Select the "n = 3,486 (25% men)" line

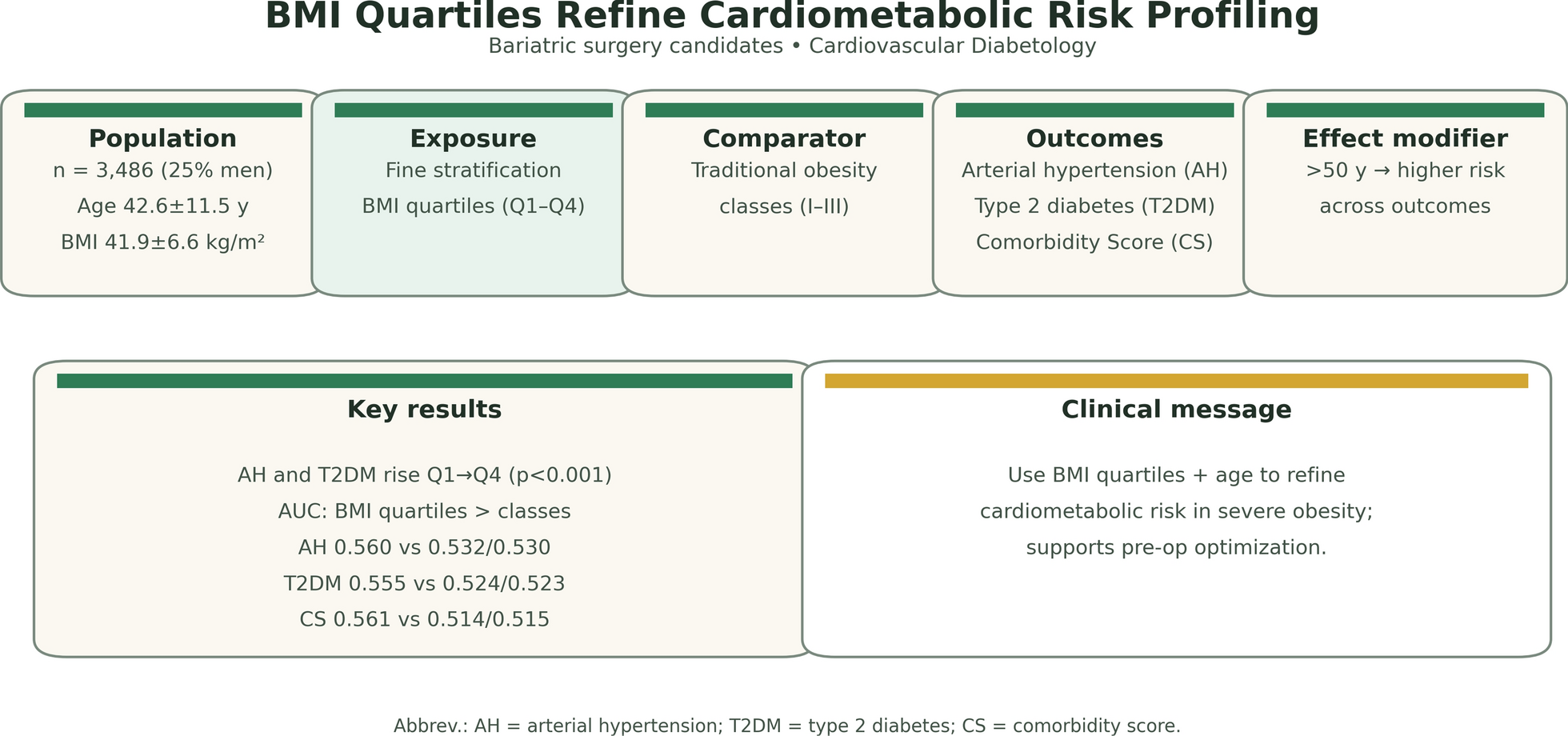pyautogui.click(x=162, y=170)
